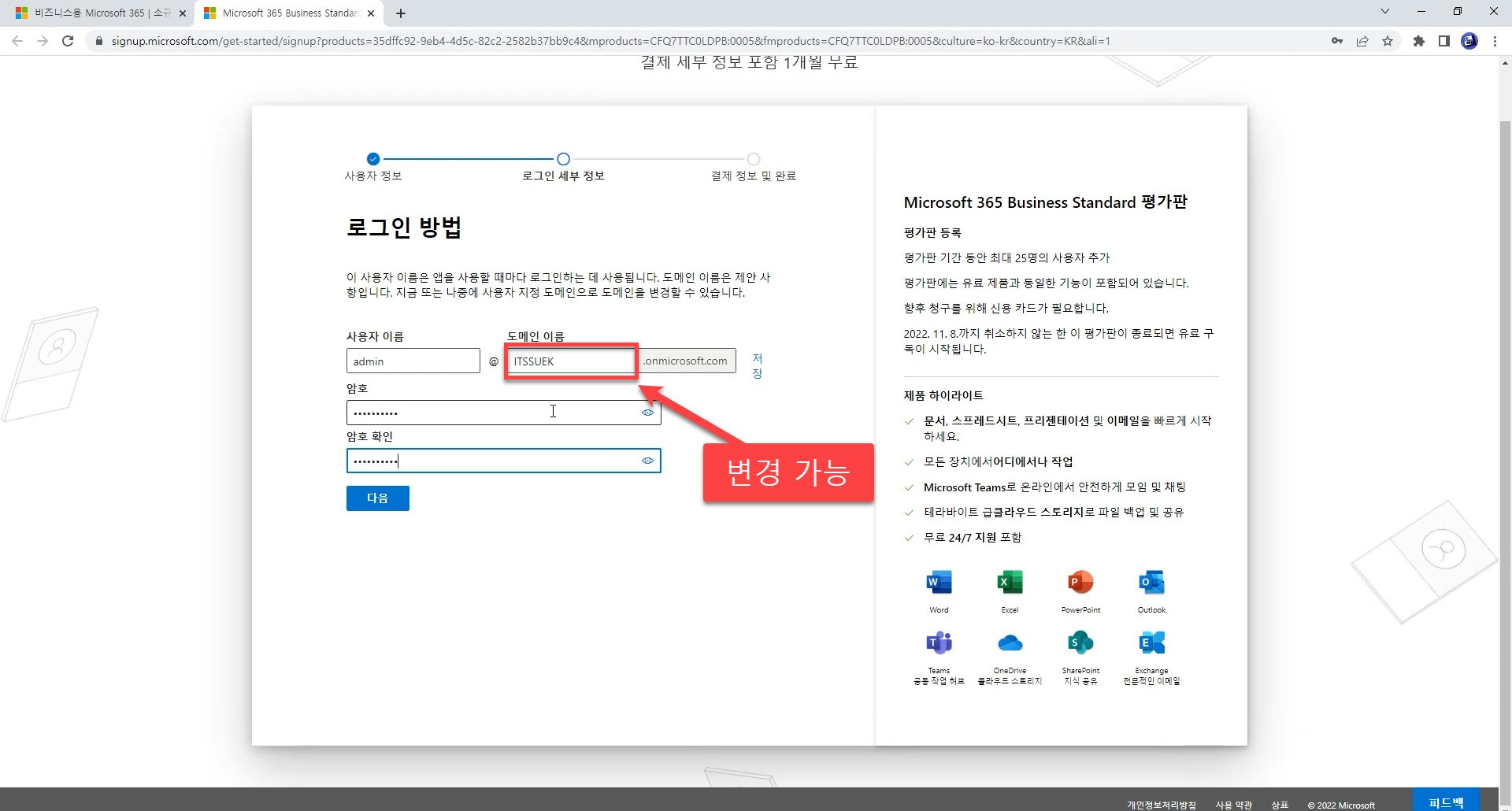Click the SharePoint app icon
Image resolution: width=1512 pixels, height=811 pixels.
pos(1080,643)
